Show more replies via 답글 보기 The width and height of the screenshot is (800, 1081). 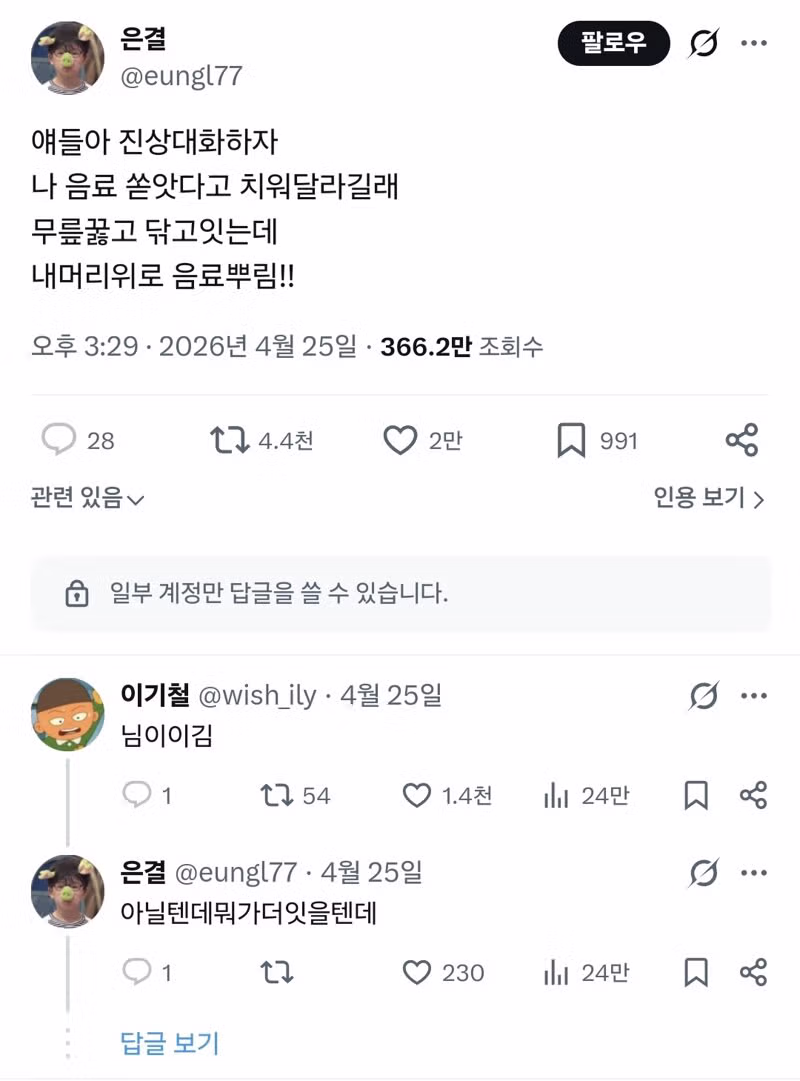[169, 1043]
